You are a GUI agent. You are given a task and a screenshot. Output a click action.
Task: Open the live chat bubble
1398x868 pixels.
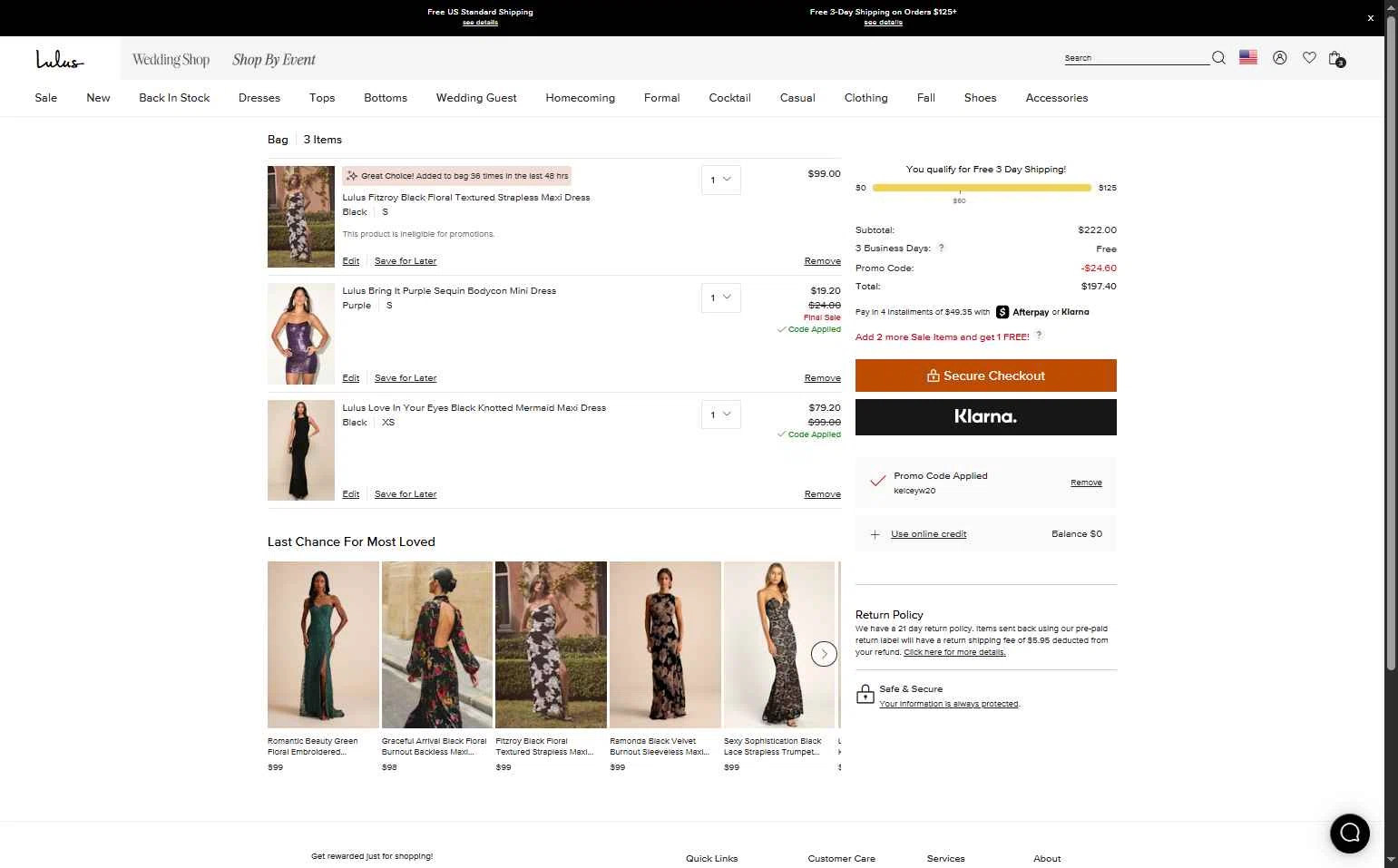click(1350, 833)
